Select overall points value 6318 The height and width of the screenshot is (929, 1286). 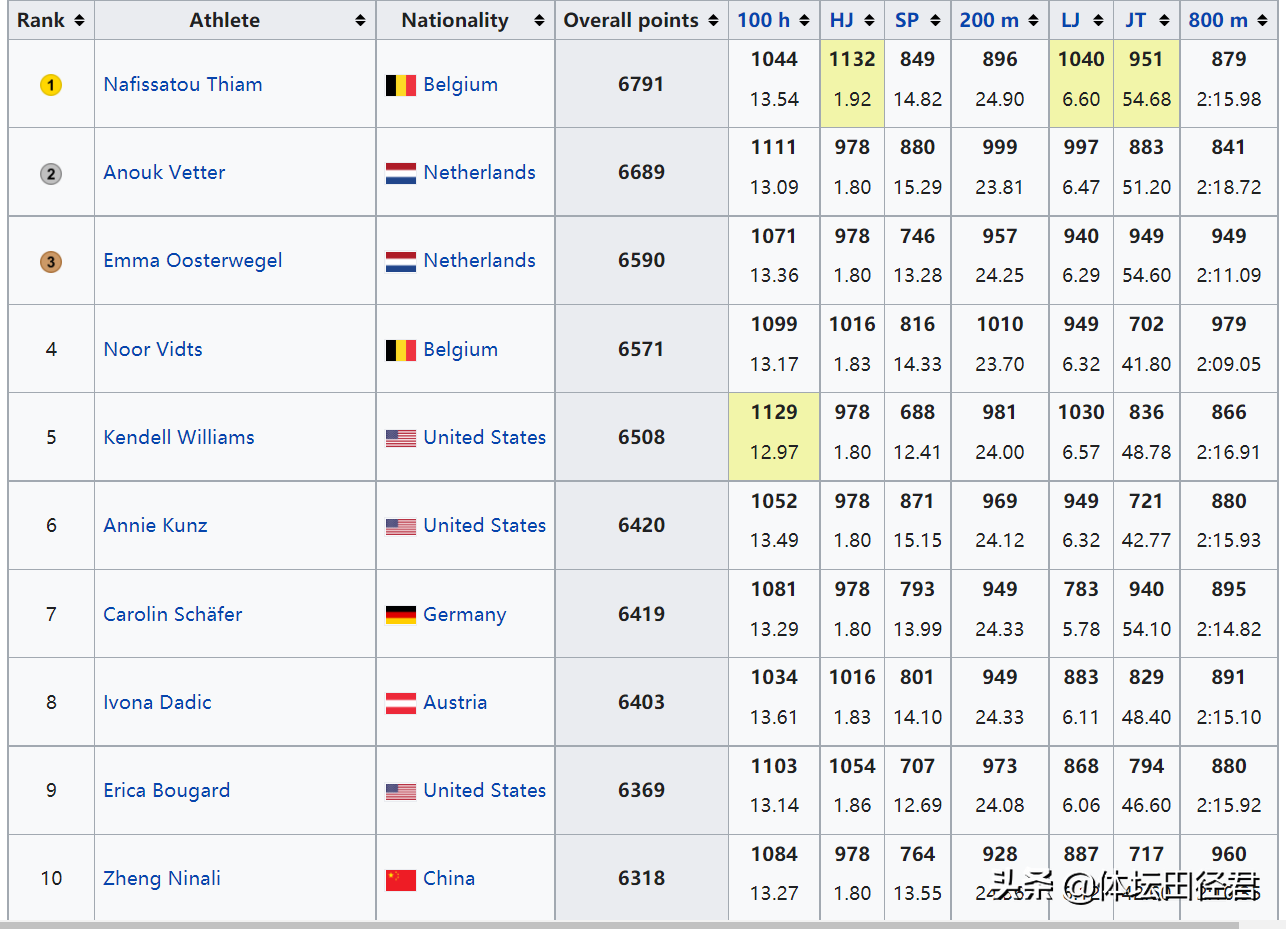(x=641, y=879)
